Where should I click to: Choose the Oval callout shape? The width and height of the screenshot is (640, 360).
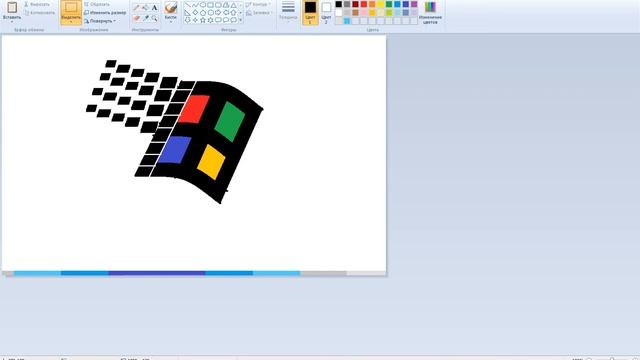pos(226,20)
